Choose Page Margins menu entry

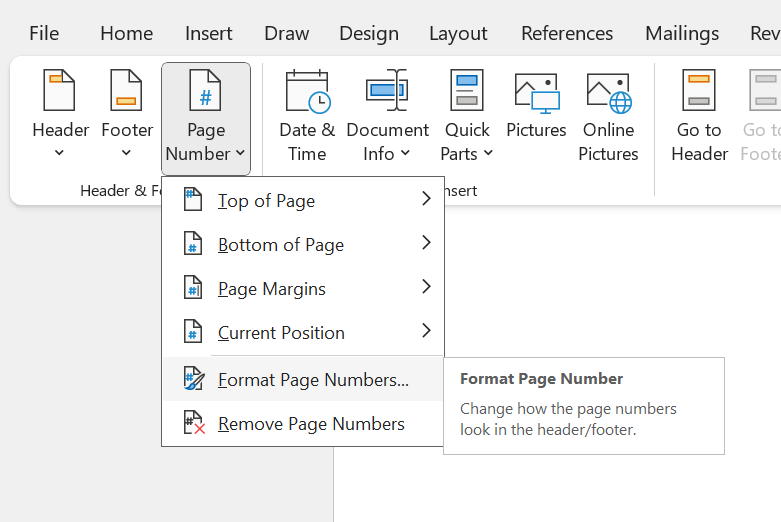[303, 288]
